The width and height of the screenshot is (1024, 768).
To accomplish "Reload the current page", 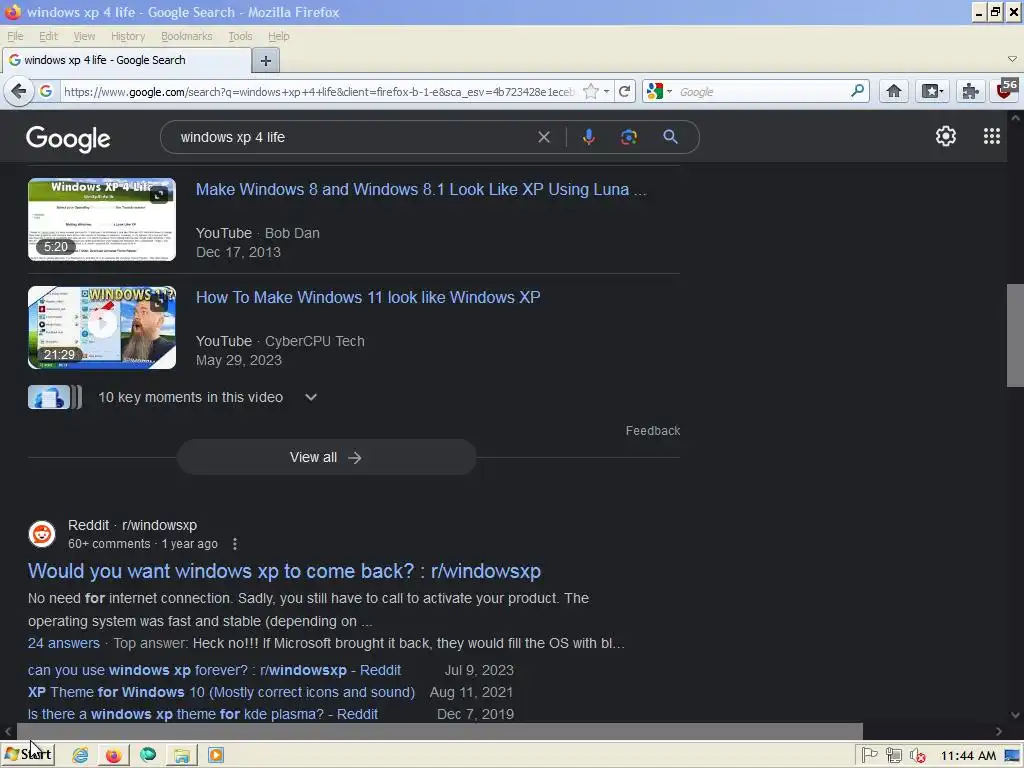I will click(x=624, y=91).
